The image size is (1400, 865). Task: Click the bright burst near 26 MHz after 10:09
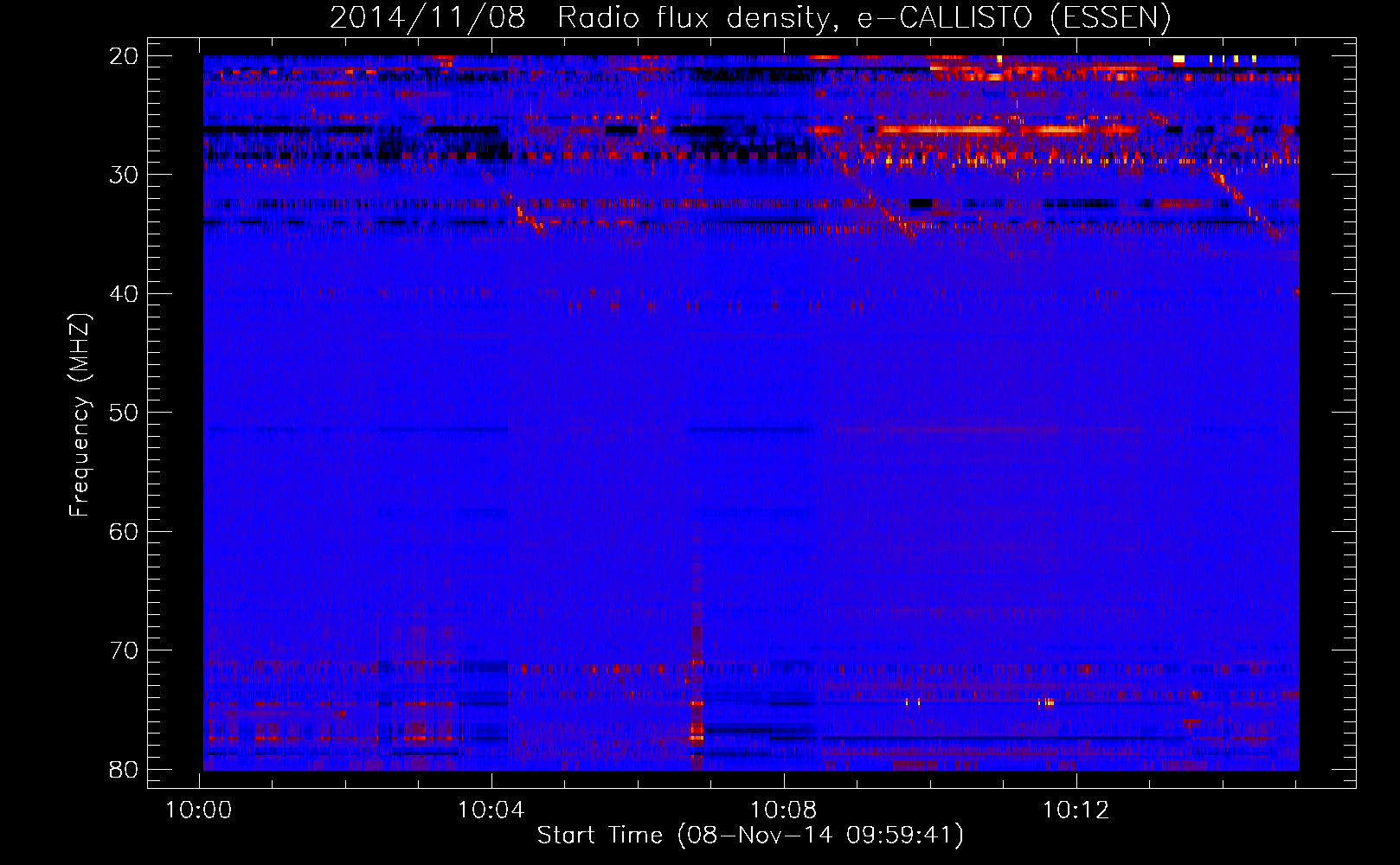pyautogui.click(x=943, y=131)
